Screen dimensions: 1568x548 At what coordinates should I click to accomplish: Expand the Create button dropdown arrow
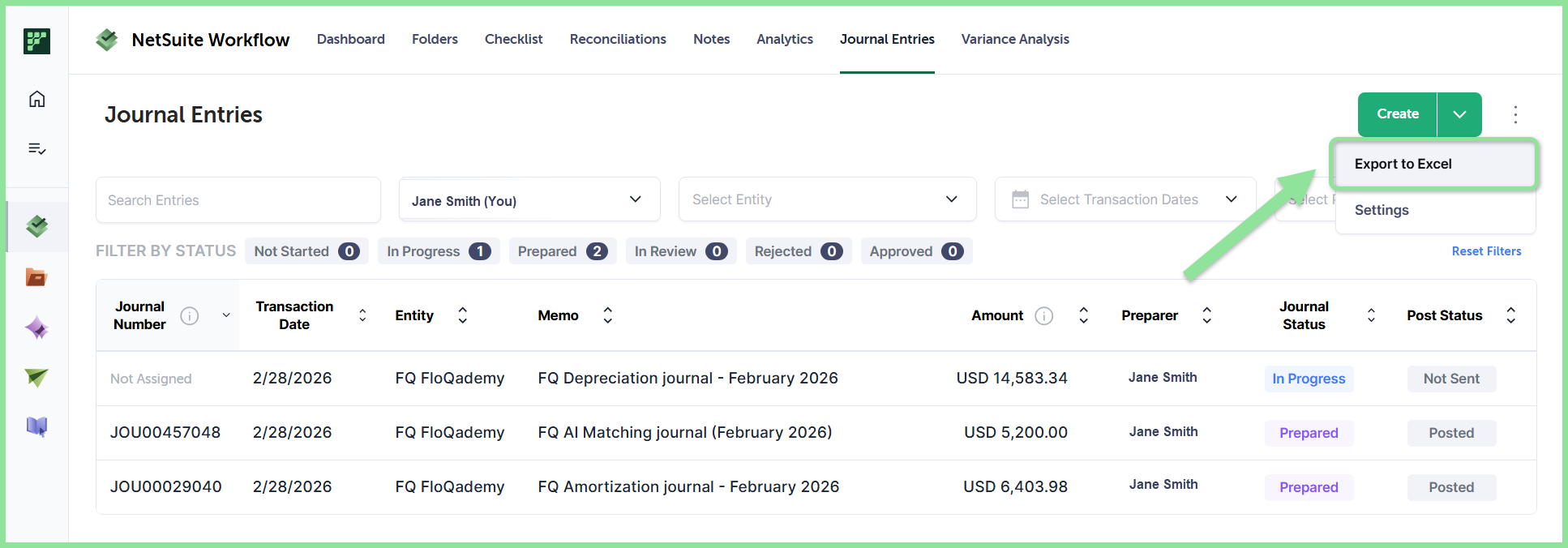point(1459,114)
